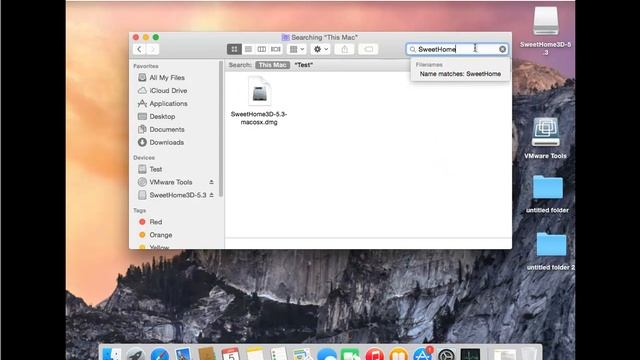The image size is (640, 360).
Task: Open Reminders from the Dock
Action: (279, 354)
